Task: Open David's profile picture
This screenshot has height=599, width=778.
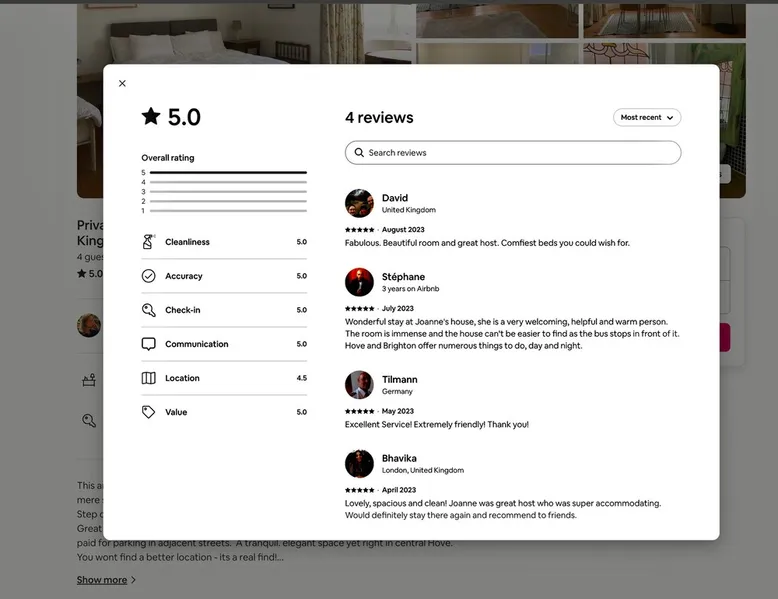Action: pos(359,203)
